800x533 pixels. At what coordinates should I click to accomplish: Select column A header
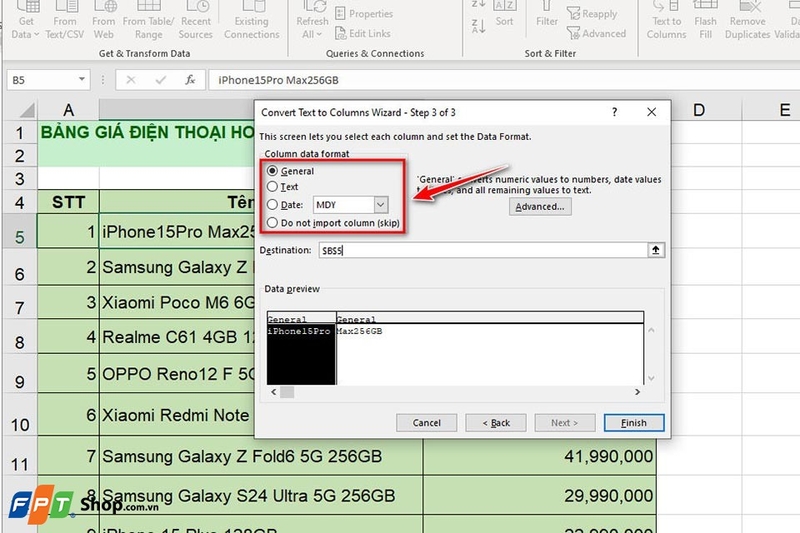point(68,110)
